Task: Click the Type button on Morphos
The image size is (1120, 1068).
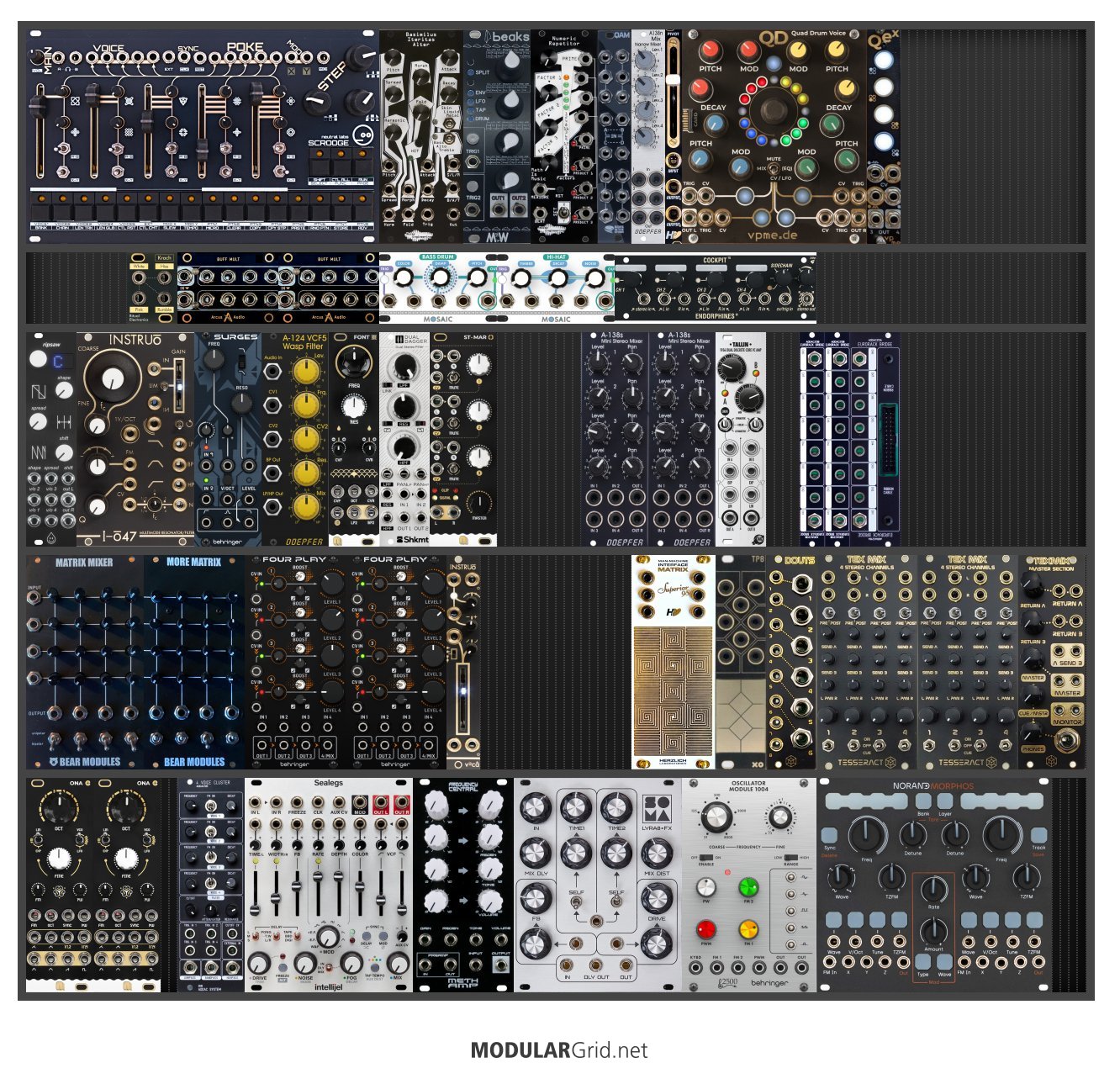Action: (923, 961)
